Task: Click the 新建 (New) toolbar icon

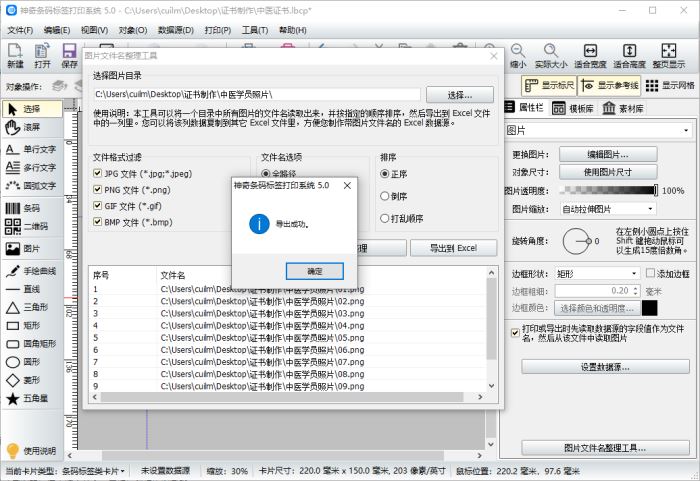Action: point(15,55)
